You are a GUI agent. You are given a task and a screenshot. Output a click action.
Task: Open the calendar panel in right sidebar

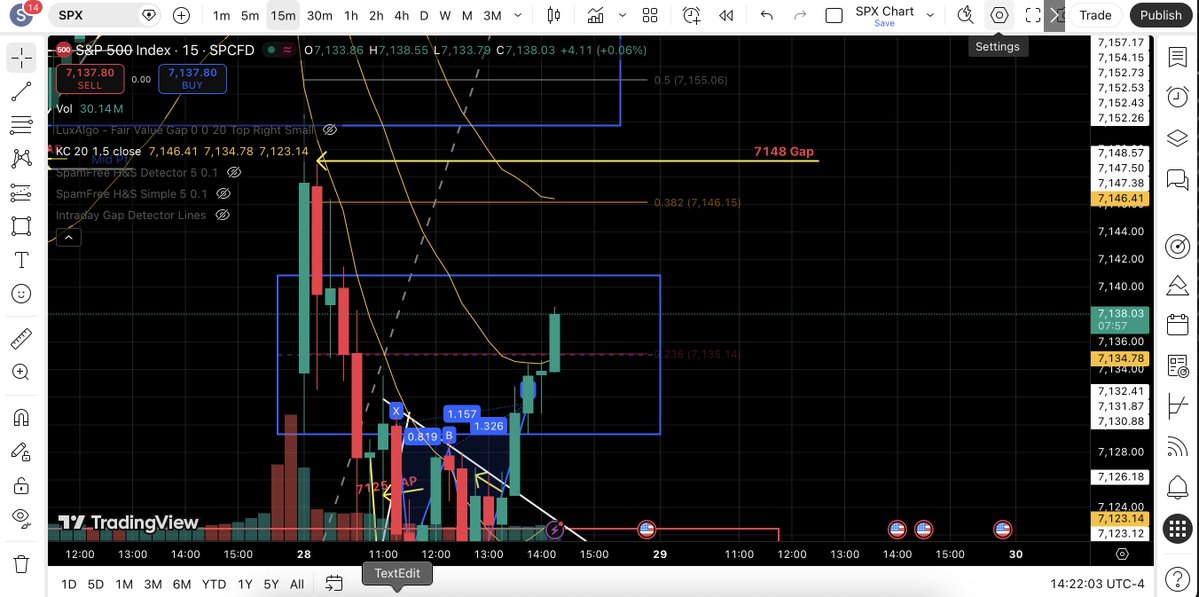(1177, 325)
